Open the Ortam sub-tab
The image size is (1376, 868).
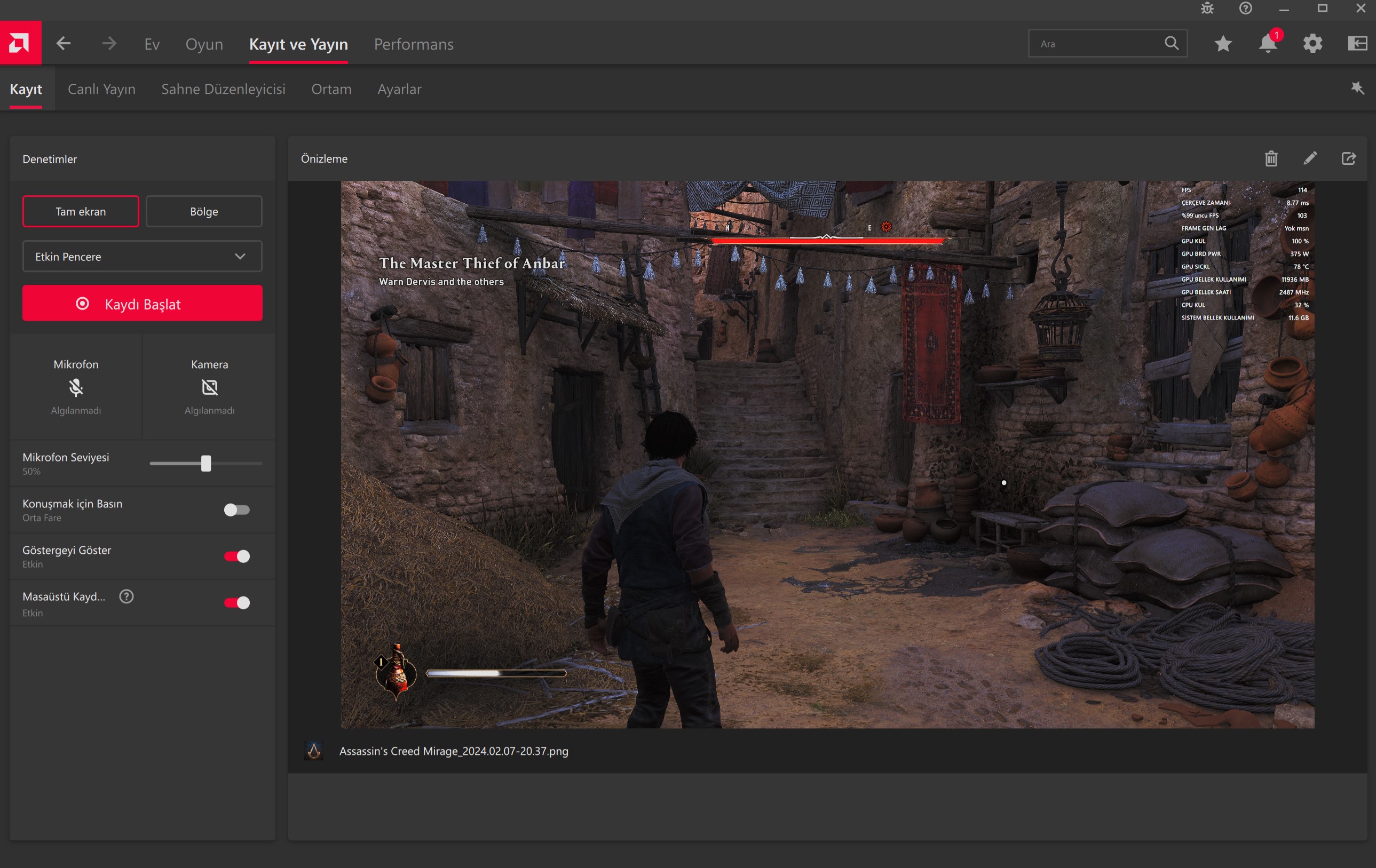331,89
